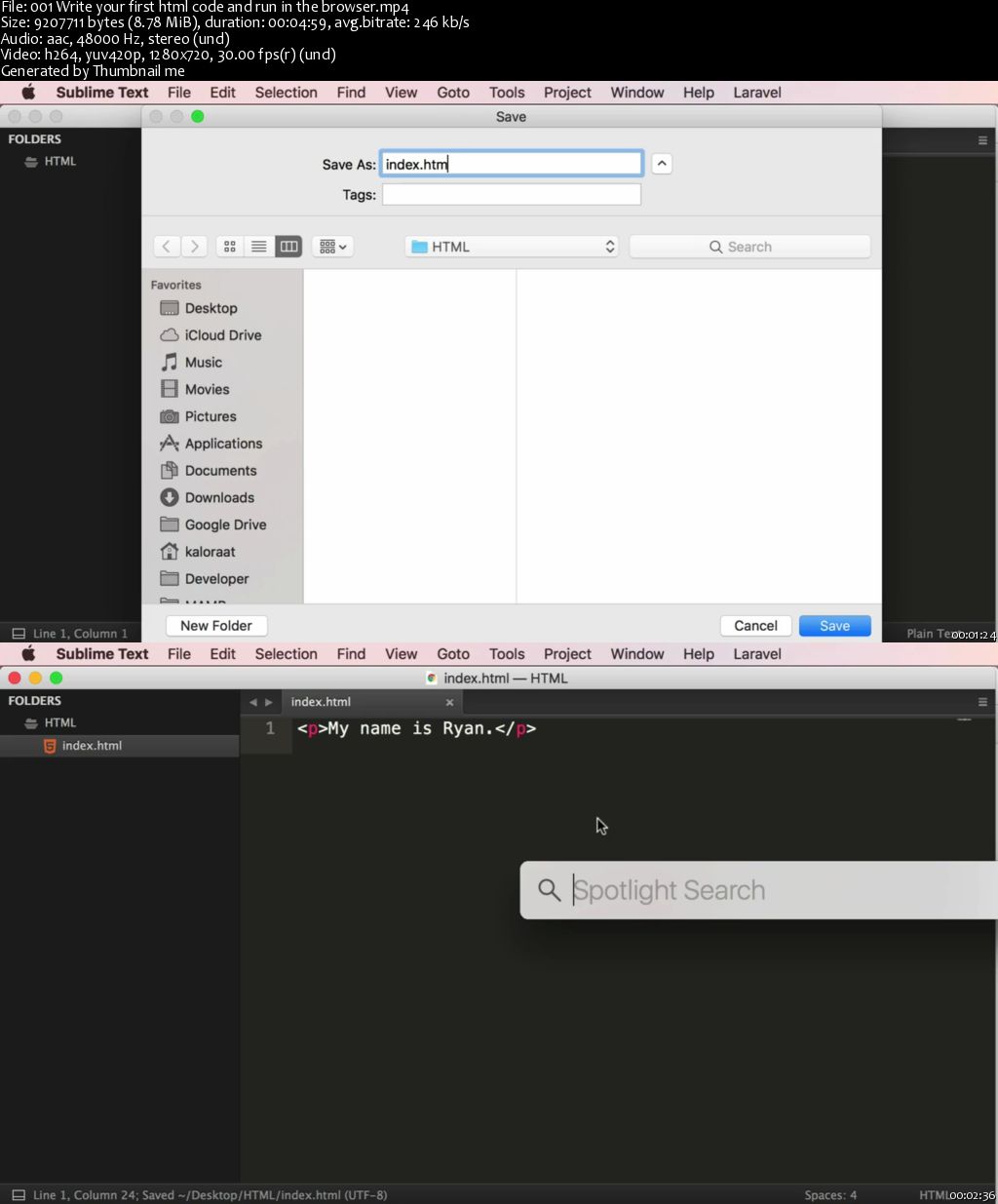Click line number 1 in the gutter

coord(270,728)
